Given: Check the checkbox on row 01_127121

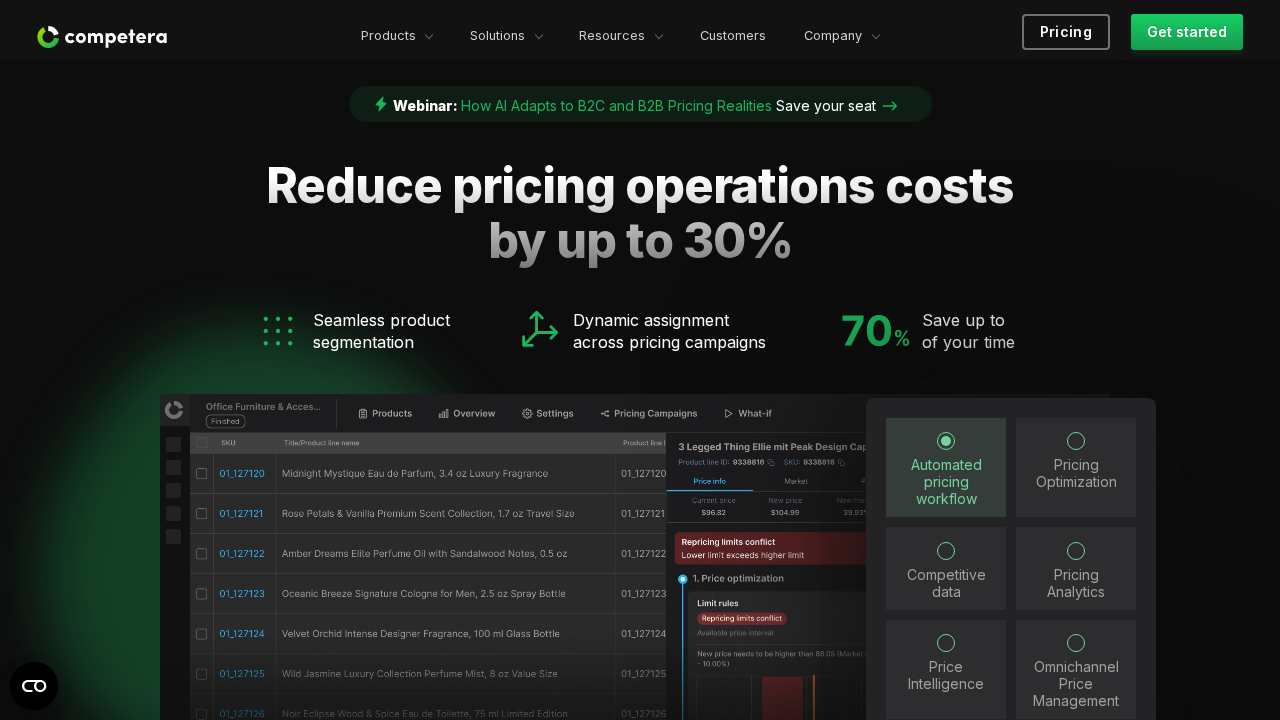Looking at the screenshot, I should [x=202, y=513].
